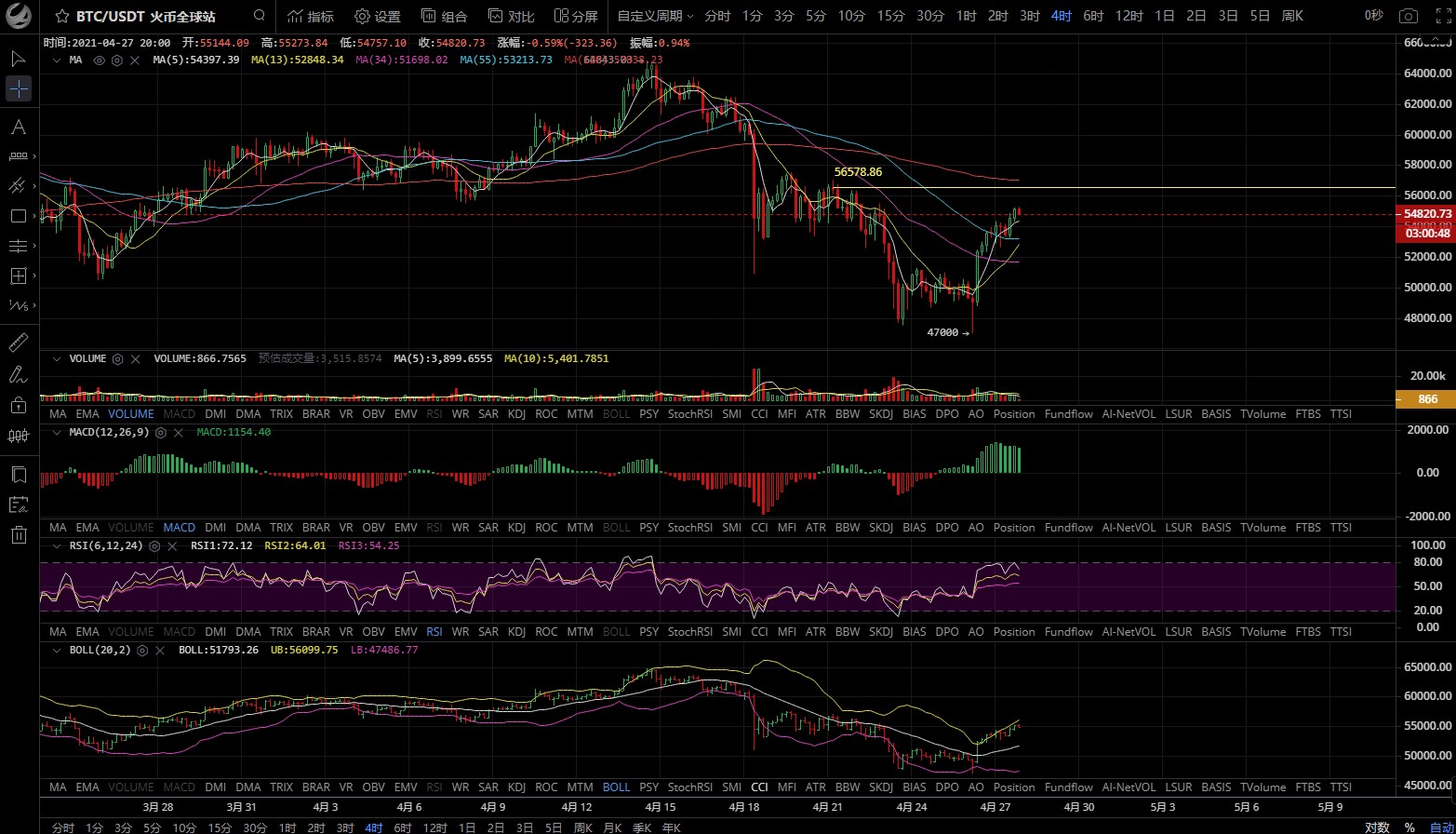The width and height of the screenshot is (1456, 834).
Task: Click the 56578.86 resistance line label
Action: click(x=858, y=172)
